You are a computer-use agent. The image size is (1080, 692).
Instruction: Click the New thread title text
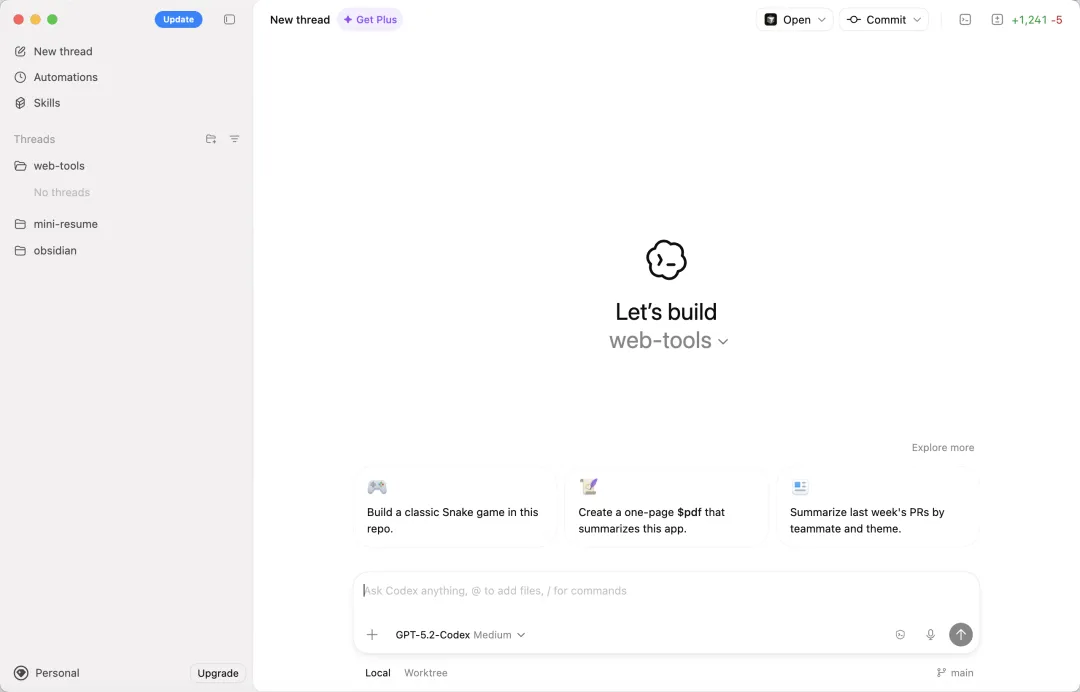point(300,20)
